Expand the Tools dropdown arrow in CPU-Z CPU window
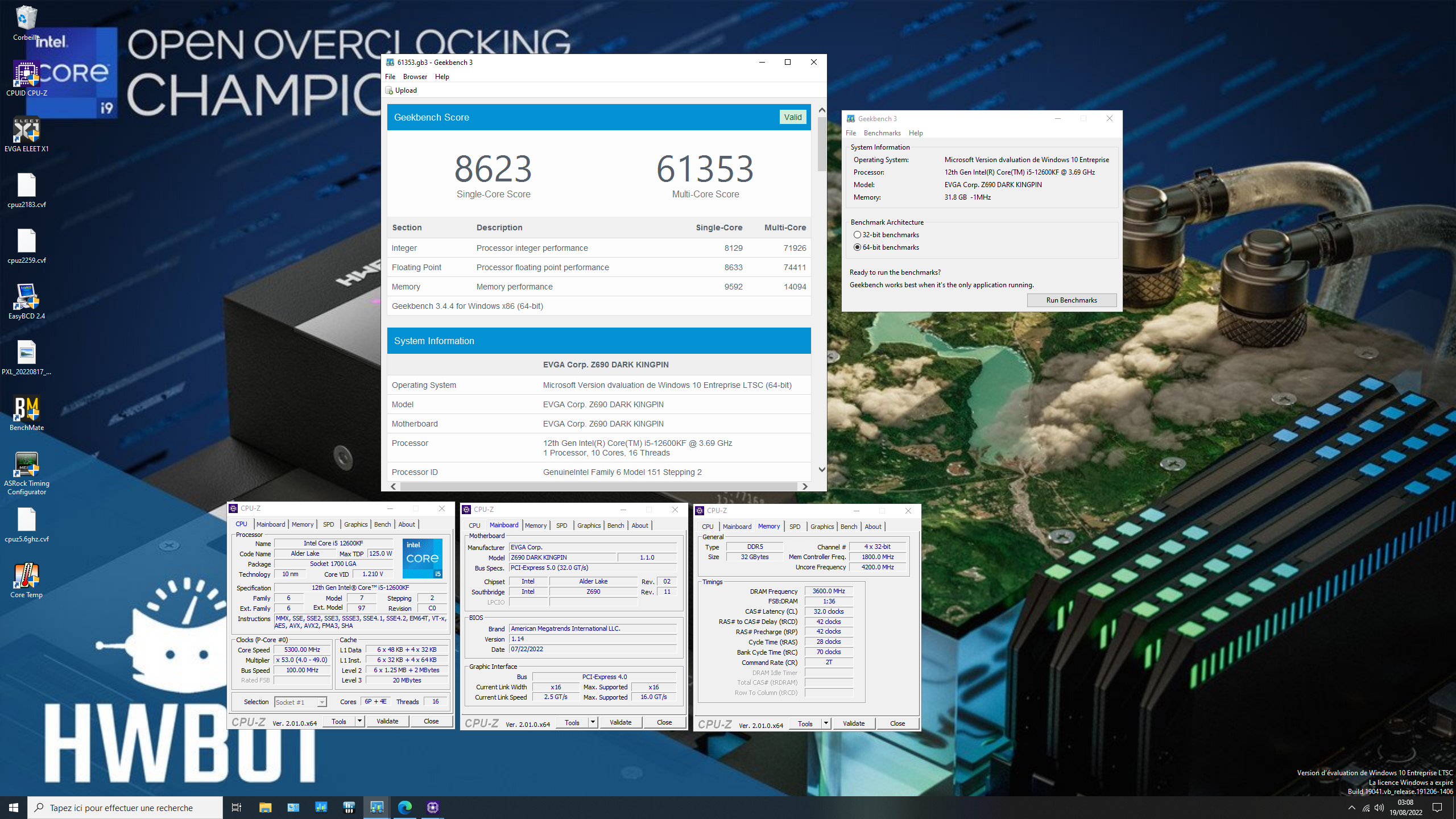1456x819 pixels. coord(359,721)
